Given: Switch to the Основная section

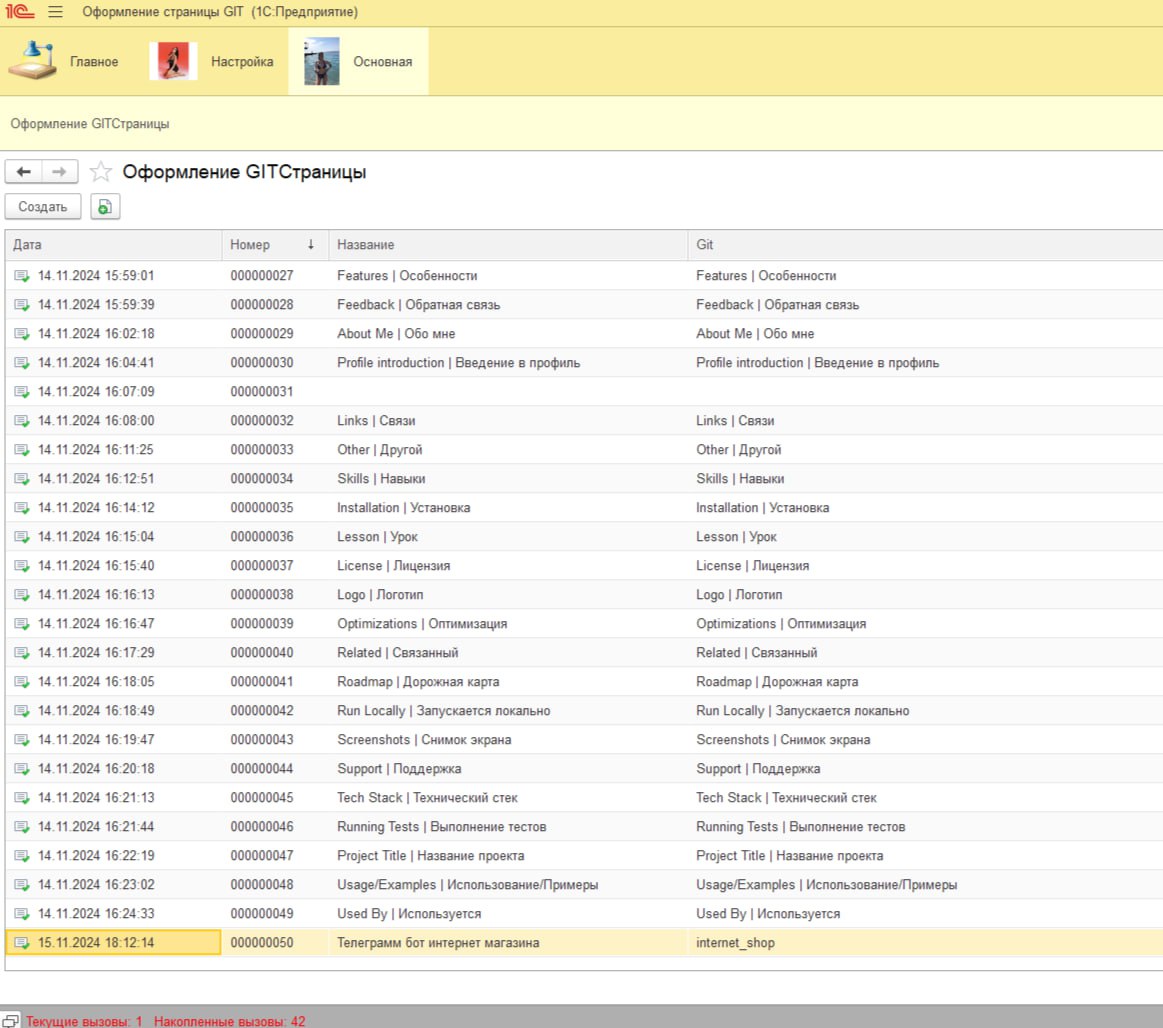Looking at the screenshot, I should 358,62.
